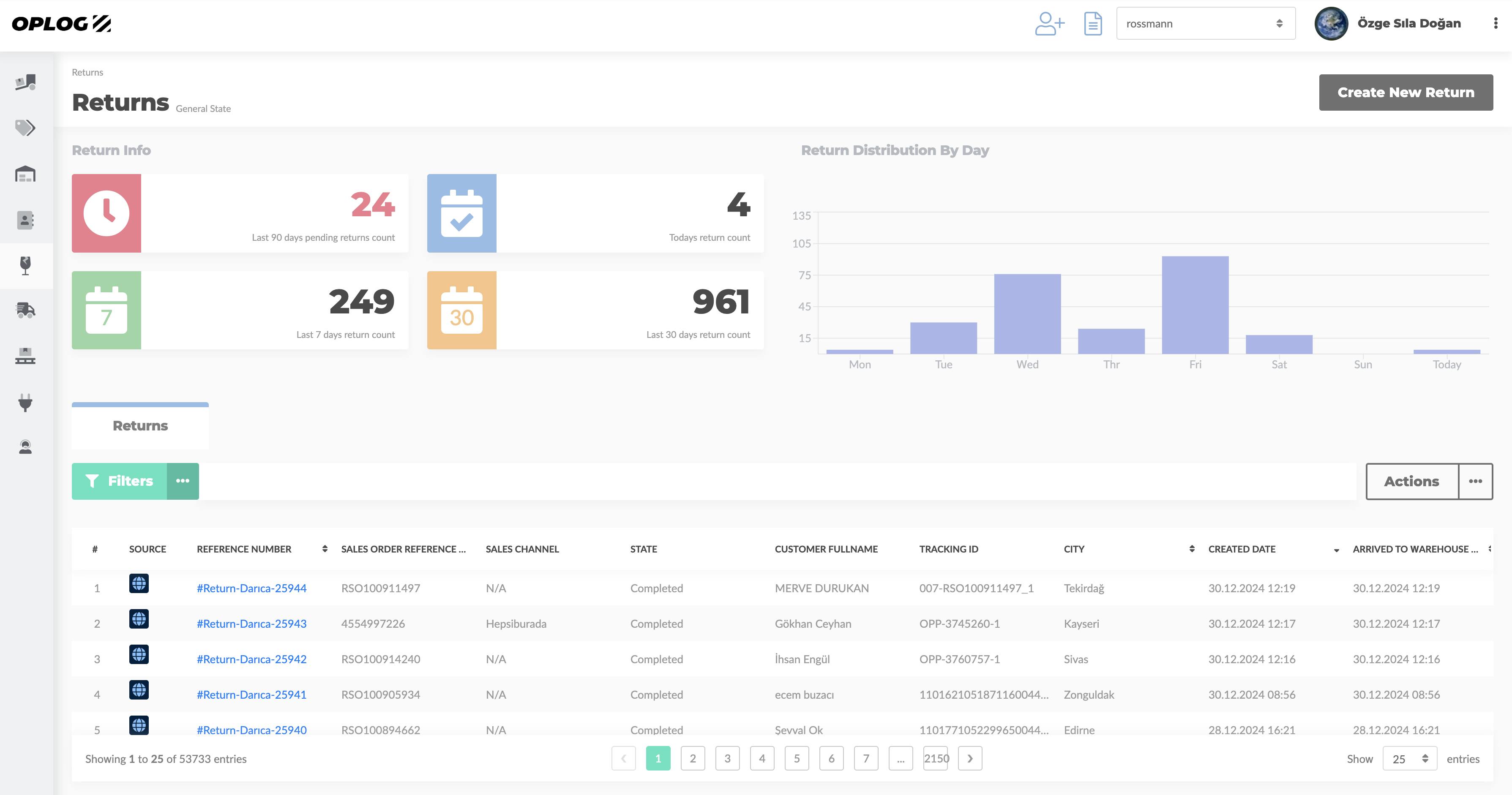Viewport: 1512px width, 795px height.
Task: Click the General State subtitle link
Action: pos(202,108)
